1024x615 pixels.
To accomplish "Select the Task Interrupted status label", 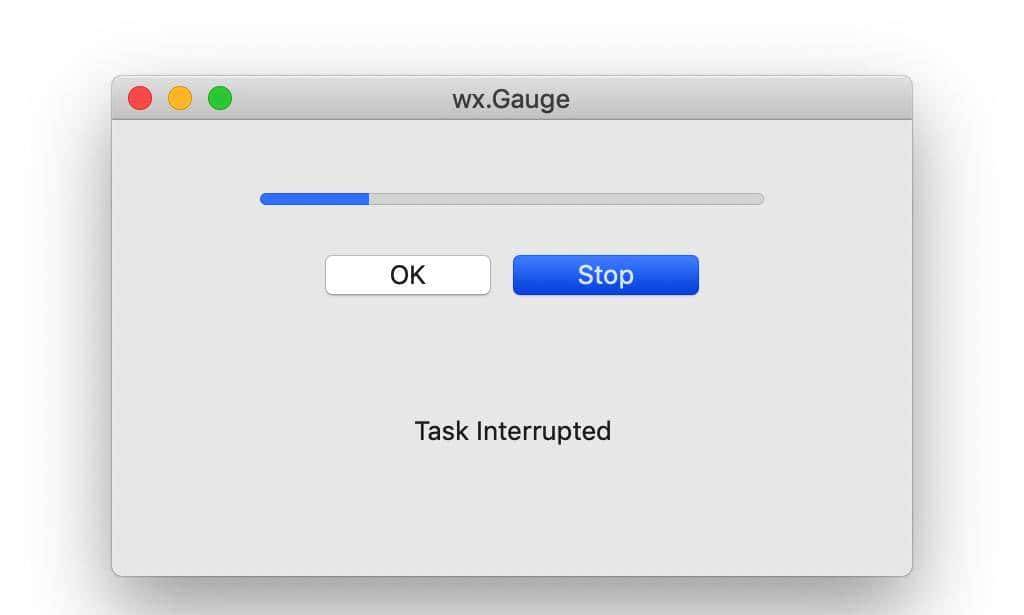I will pos(512,431).
